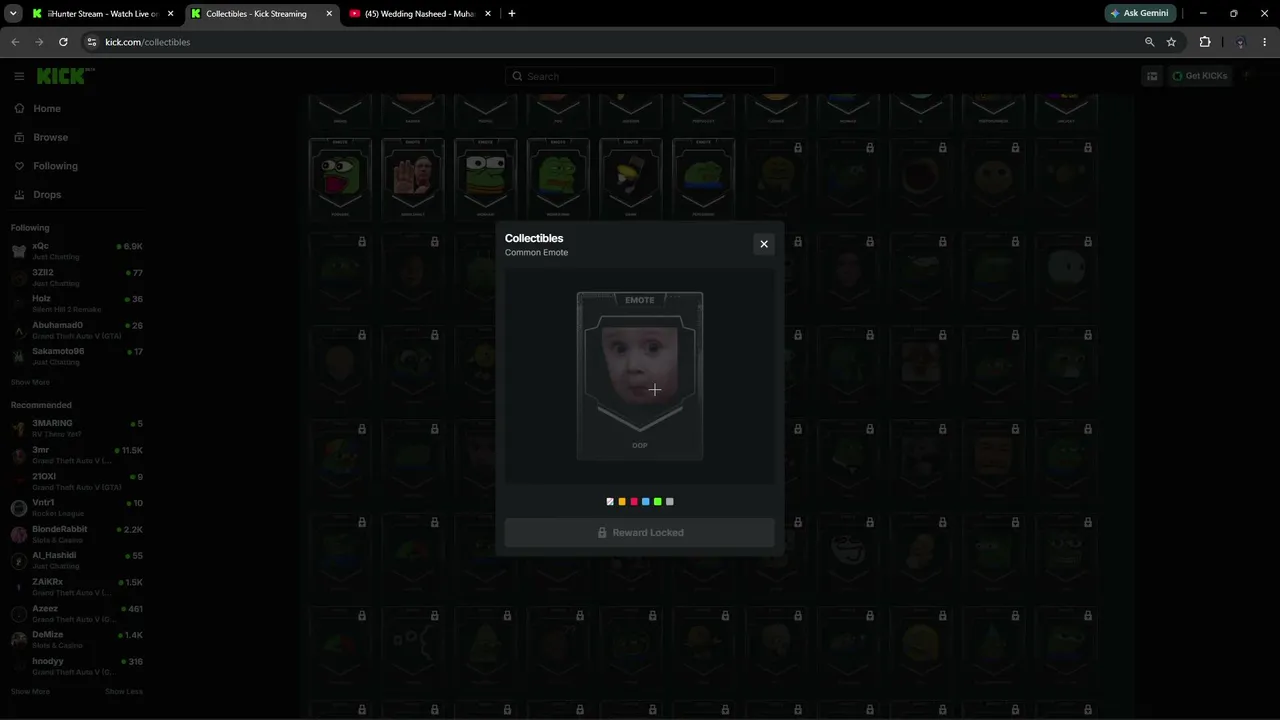Click the KICK logo
Screen dimensions: 1280x720
64,76
